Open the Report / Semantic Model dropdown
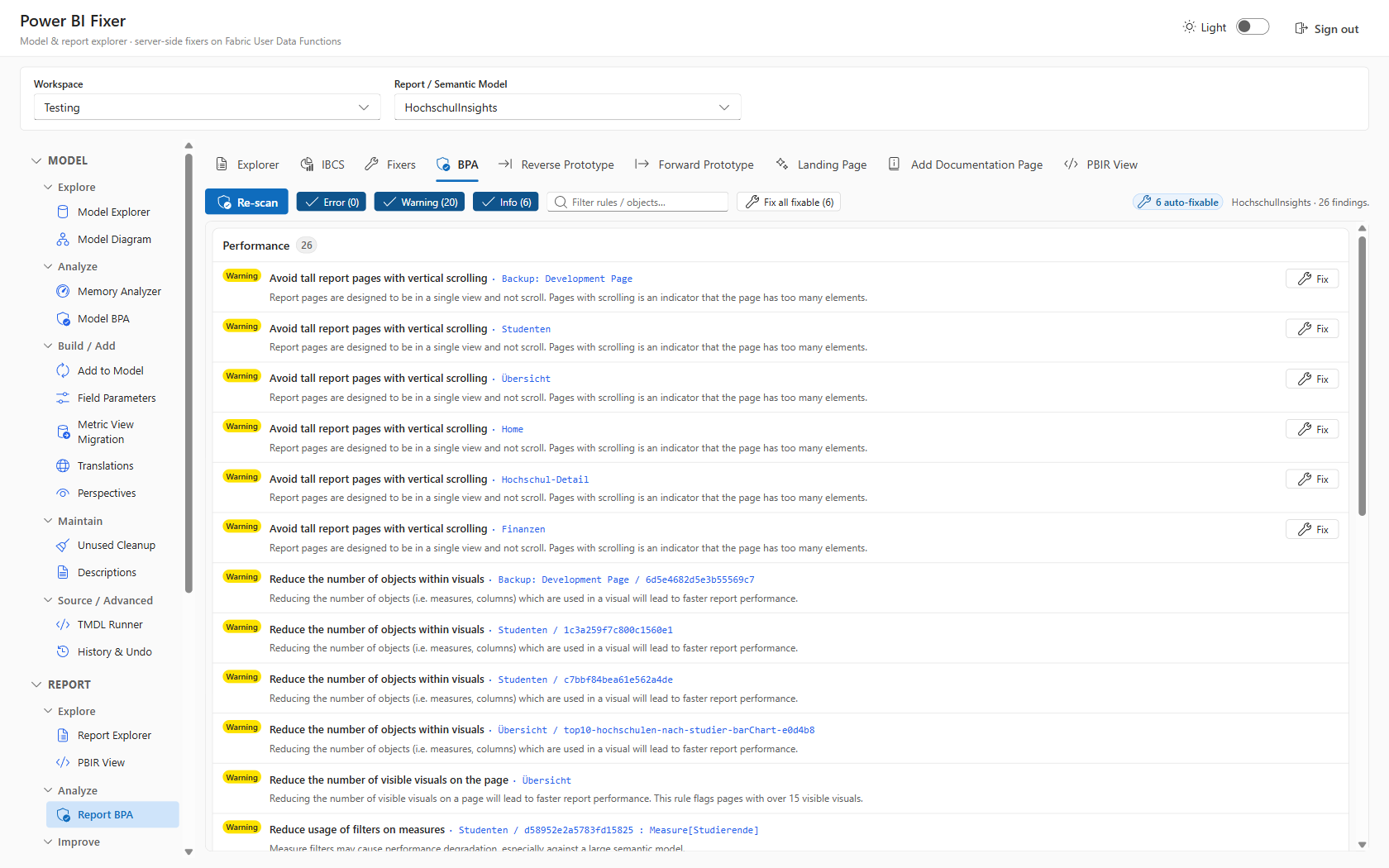1389x868 pixels. pos(567,107)
